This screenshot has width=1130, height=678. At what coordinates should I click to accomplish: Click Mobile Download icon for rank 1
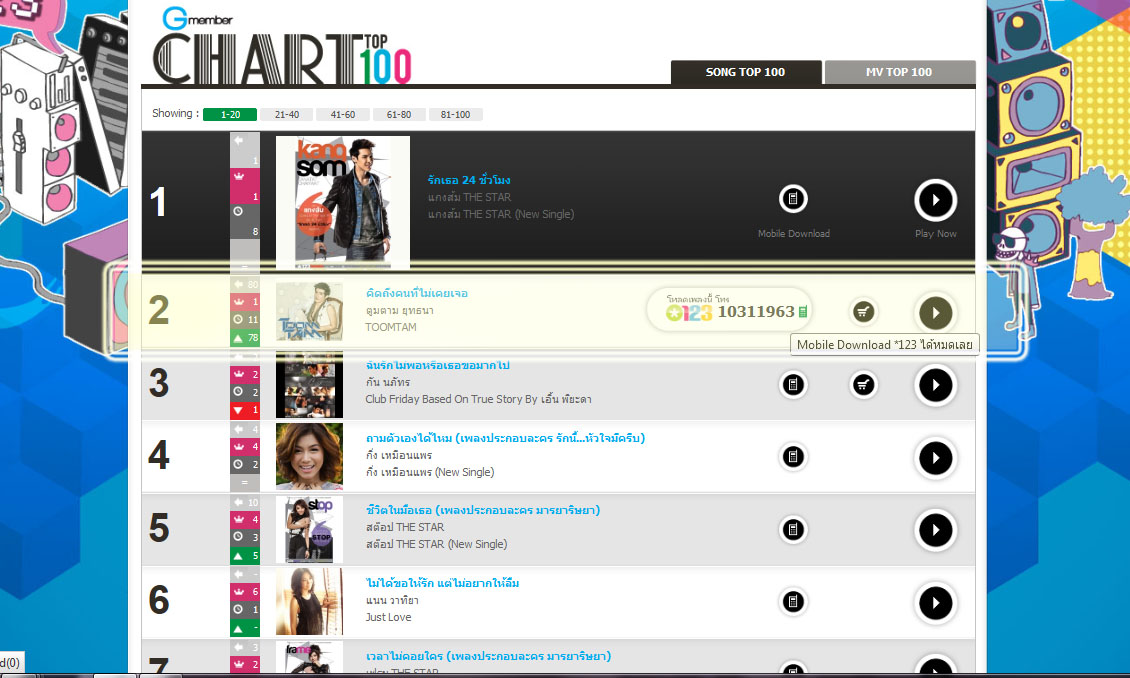coord(793,198)
